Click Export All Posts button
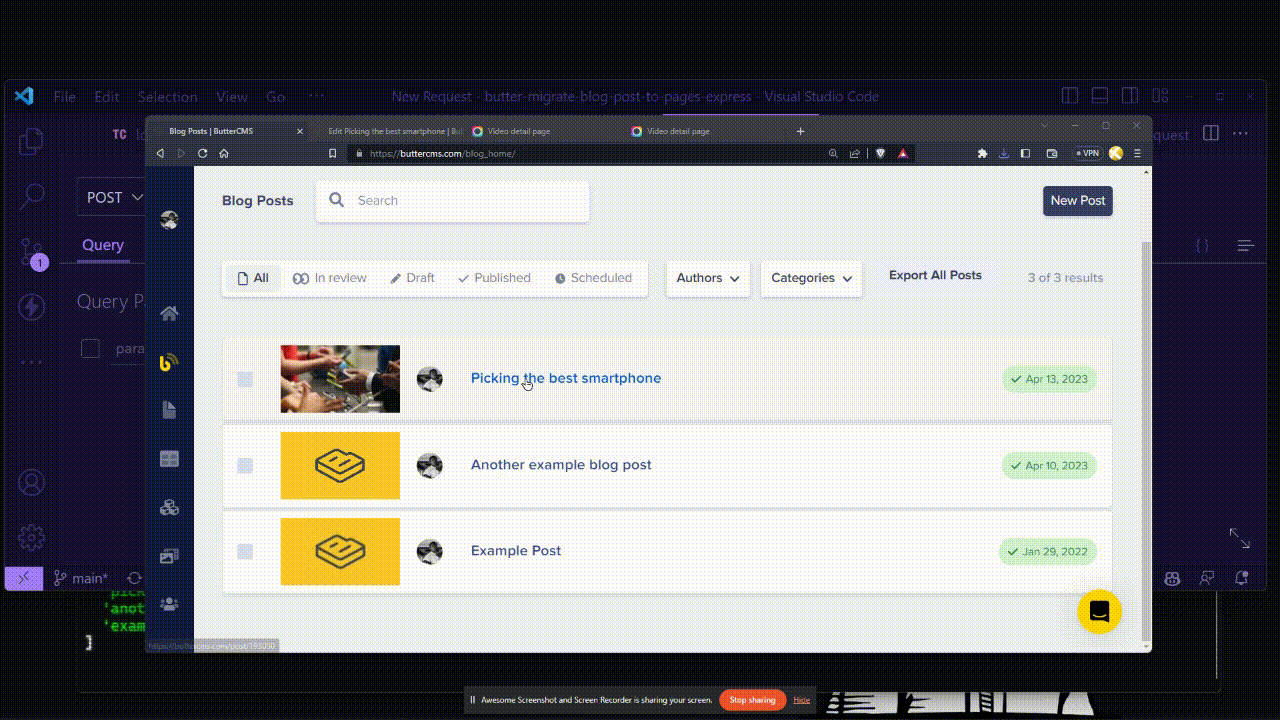This screenshot has width=1280, height=720. [x=935, y=276]
